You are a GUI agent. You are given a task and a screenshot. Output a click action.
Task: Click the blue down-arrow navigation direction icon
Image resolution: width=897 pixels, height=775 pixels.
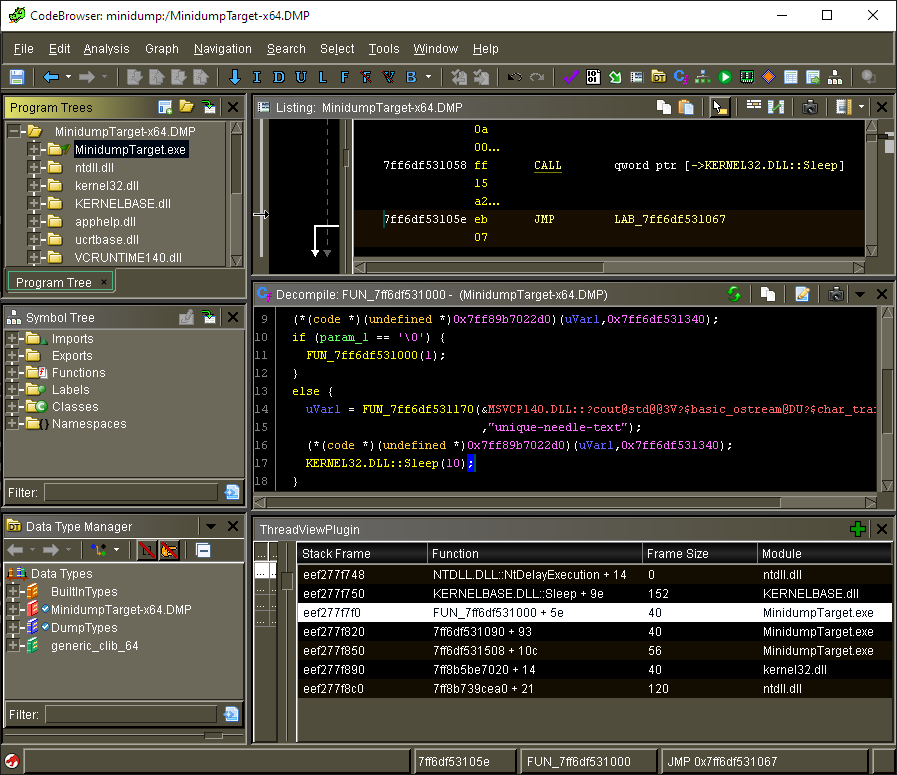point(235,77)
